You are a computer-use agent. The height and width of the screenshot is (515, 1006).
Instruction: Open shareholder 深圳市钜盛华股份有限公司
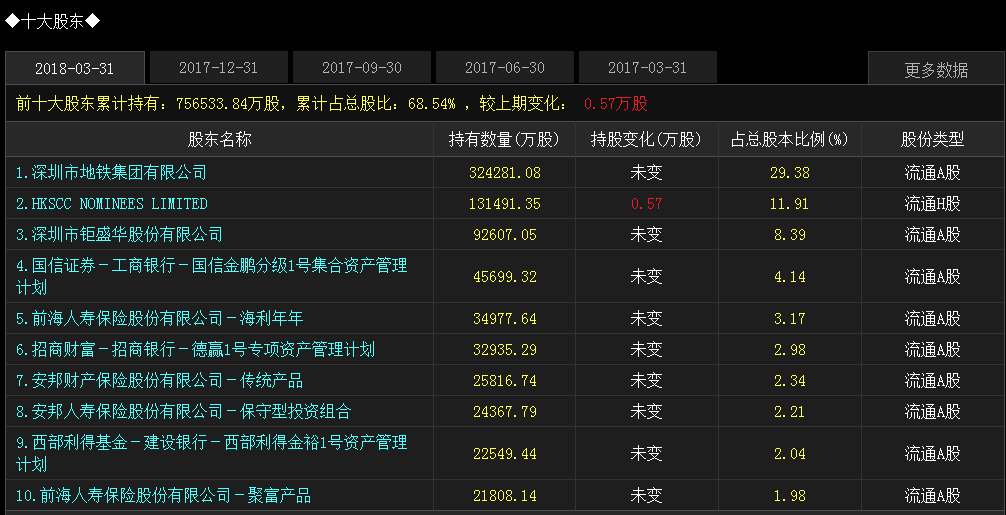(119, 234)
